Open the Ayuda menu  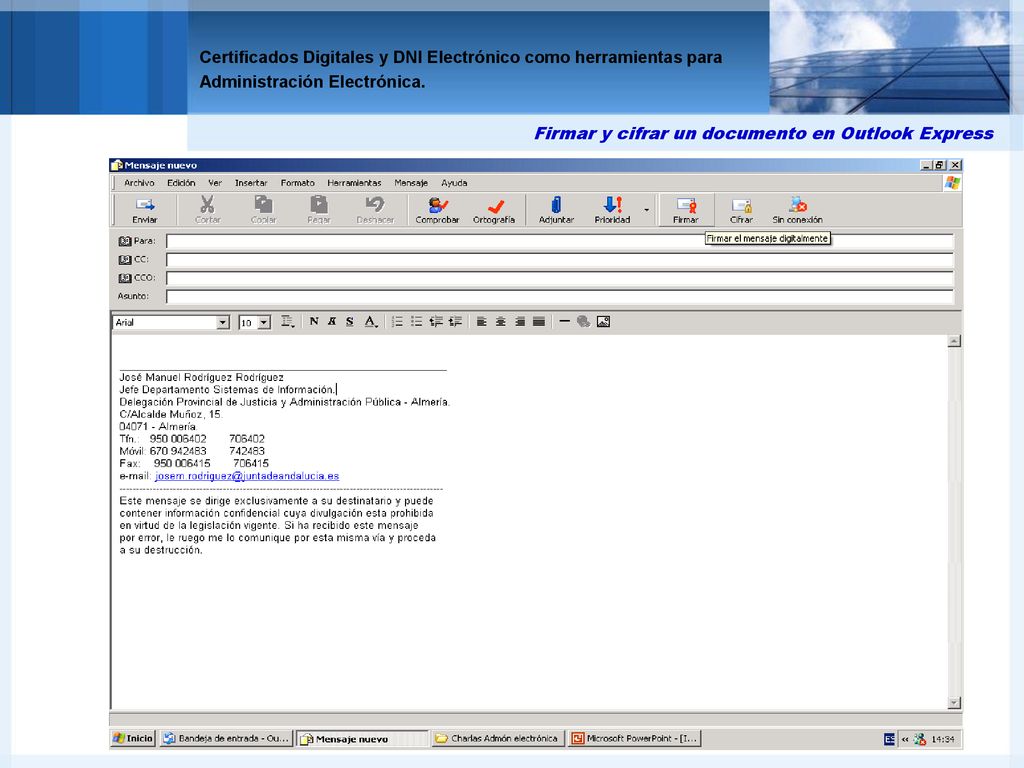454,183
